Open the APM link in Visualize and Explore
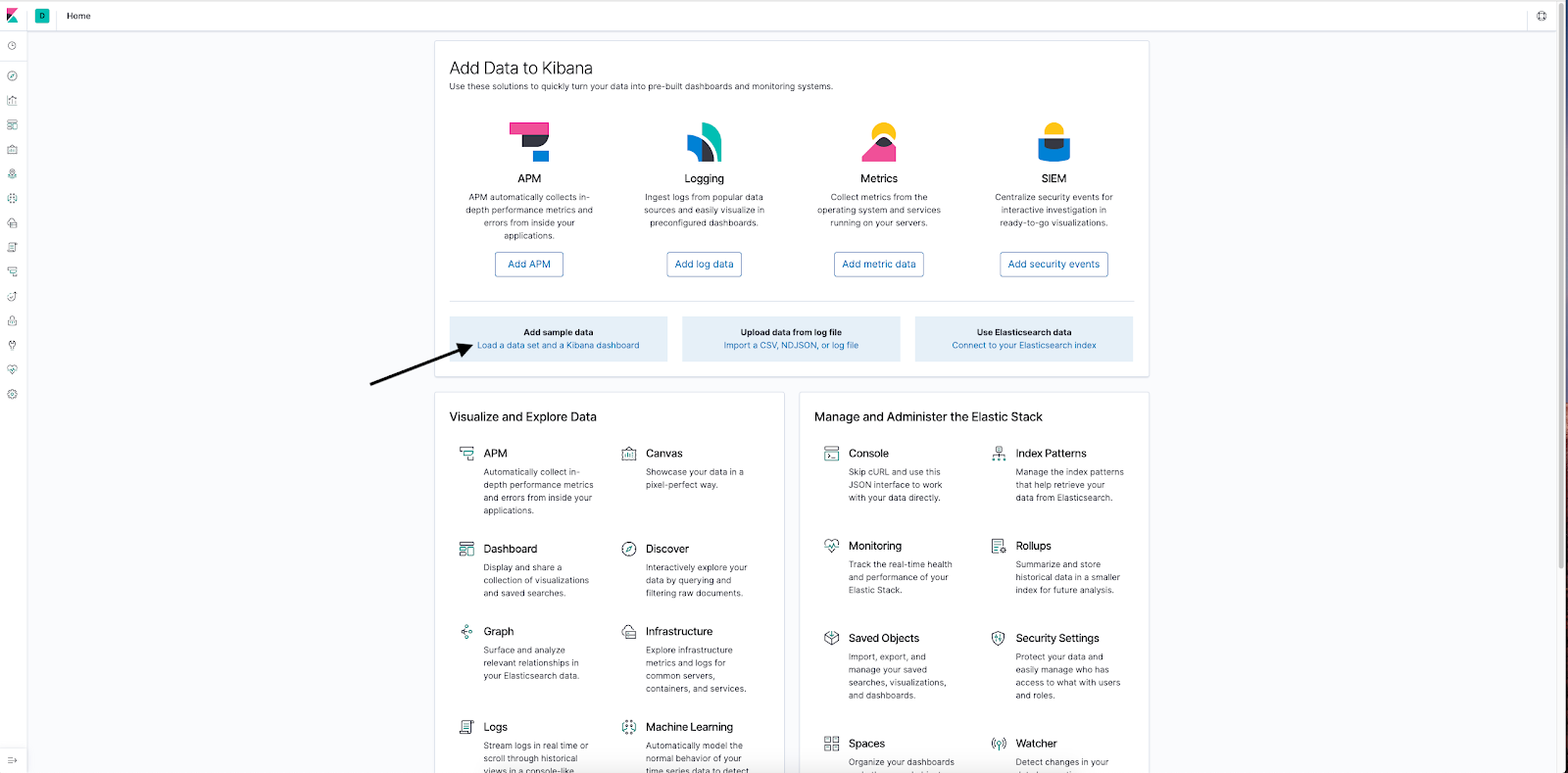The image size is (1568, 773). (x=495, y=454)
